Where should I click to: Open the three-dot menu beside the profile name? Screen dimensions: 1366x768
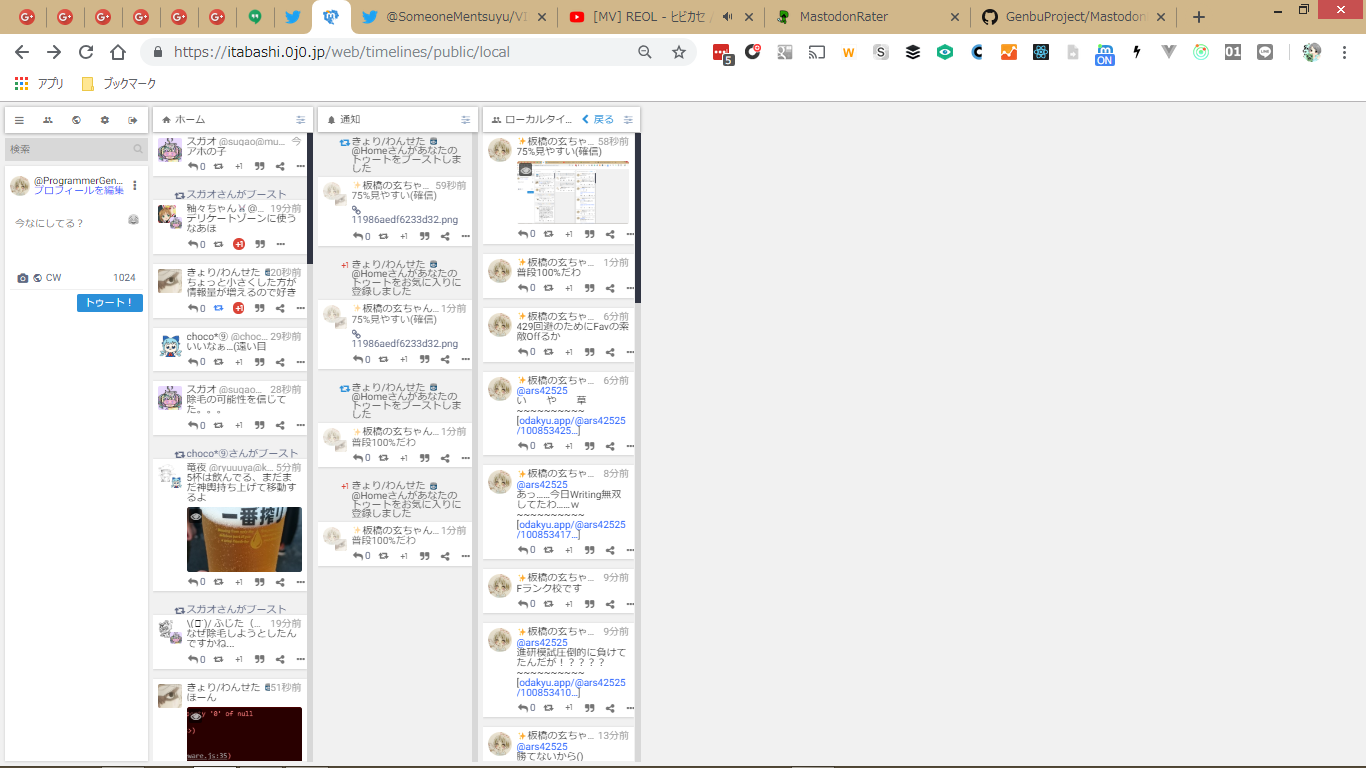click(x=135, y=185)
